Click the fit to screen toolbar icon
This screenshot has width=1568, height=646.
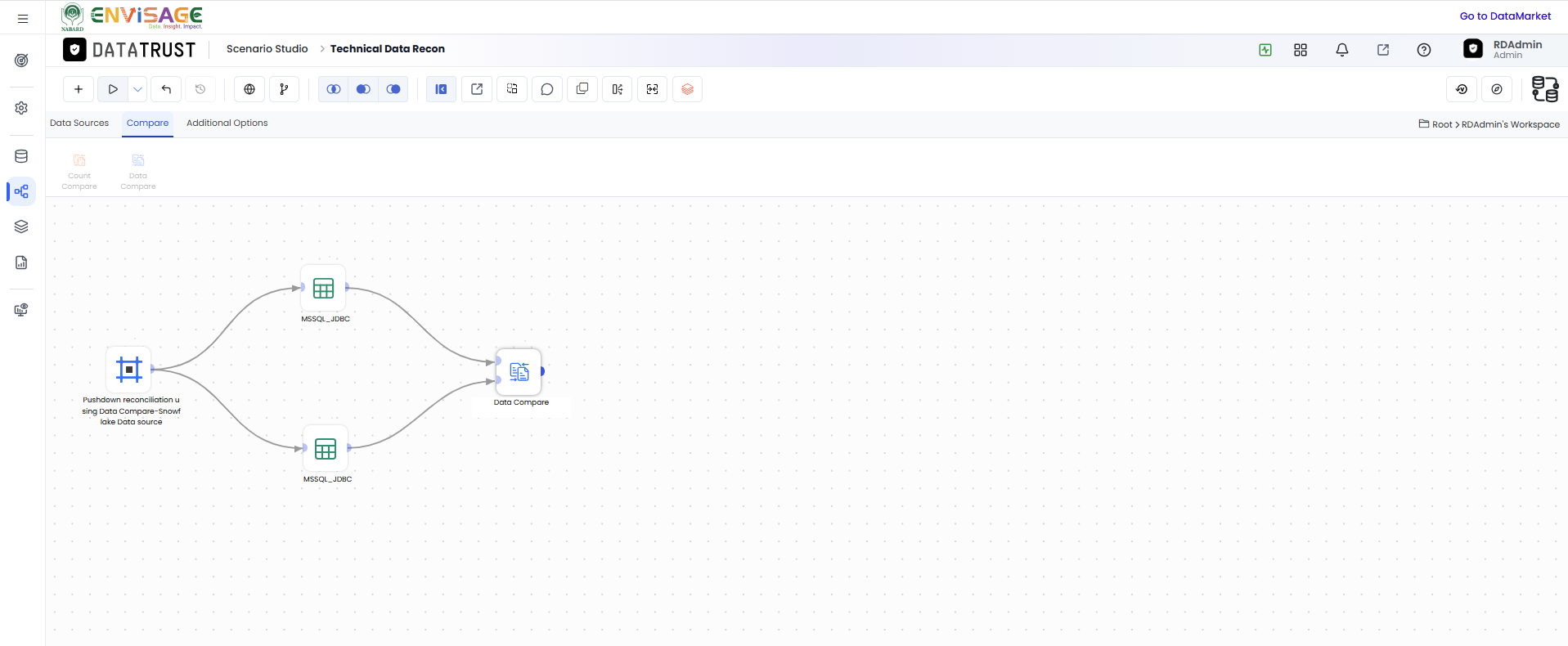point(653,89)
